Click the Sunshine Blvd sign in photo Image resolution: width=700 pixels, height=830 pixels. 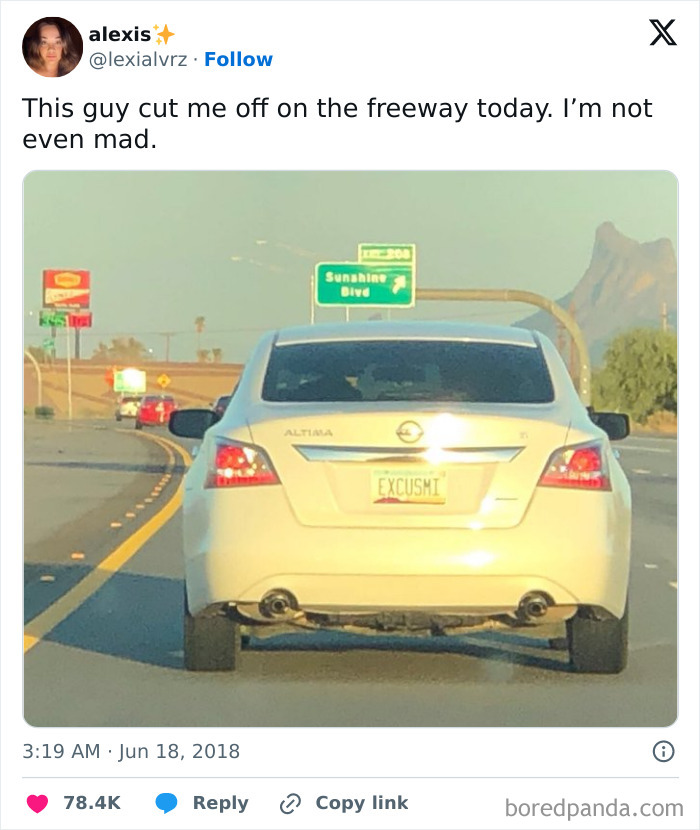click(x=364, y=285)
